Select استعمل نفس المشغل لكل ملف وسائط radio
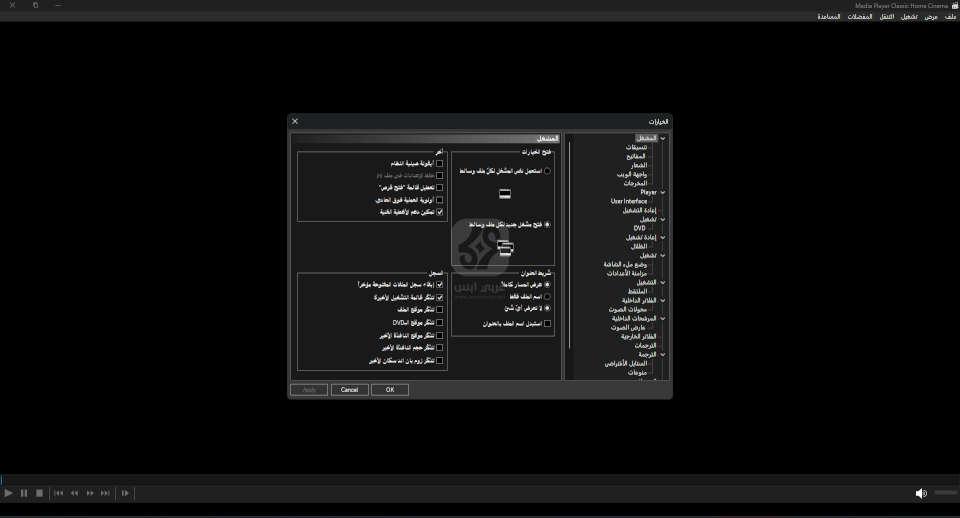 [x=547, y=171]
